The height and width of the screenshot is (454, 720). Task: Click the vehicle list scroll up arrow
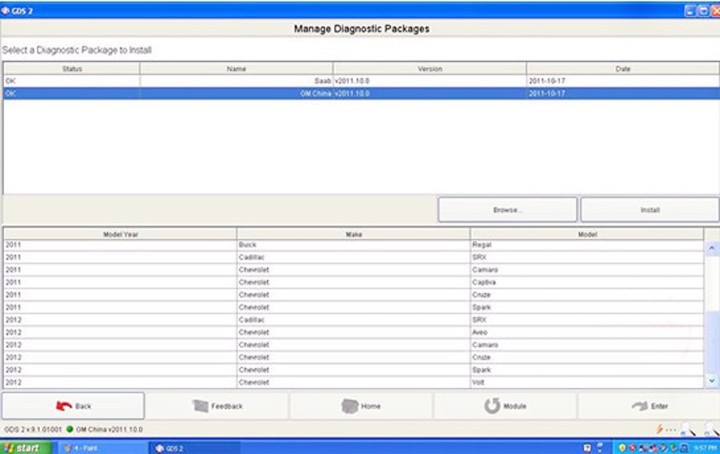pos(712,248)
